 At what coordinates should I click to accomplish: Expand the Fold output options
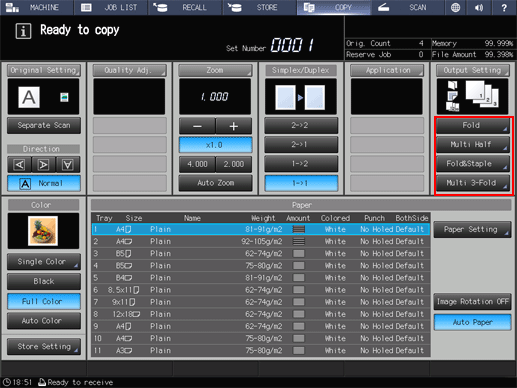(x=472, y=126)
